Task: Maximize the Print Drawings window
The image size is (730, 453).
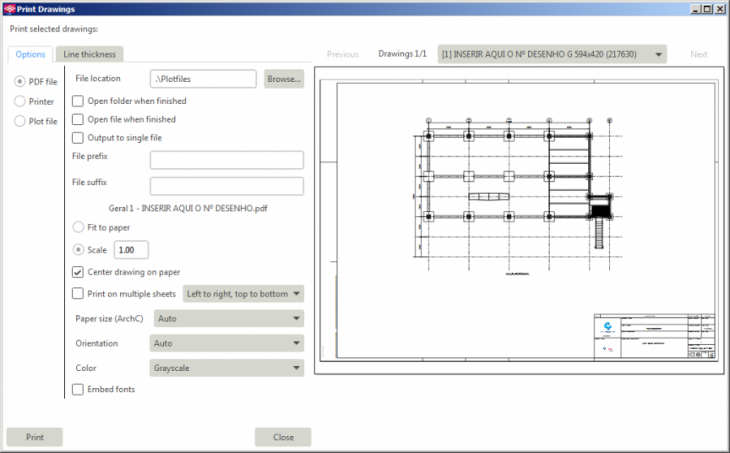Action: 707,9
